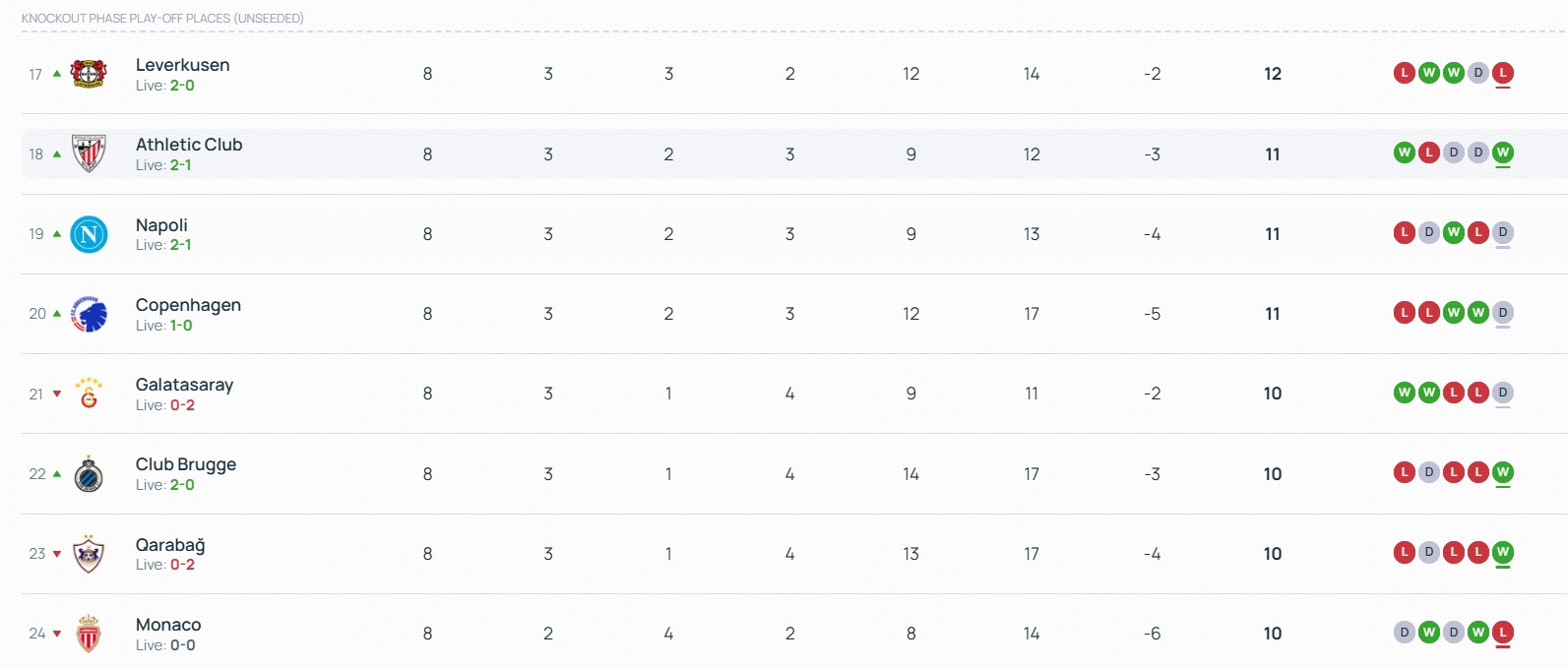1568x668 pixels.
Task: Click the Napoli club logo
Action: point(89,234)
